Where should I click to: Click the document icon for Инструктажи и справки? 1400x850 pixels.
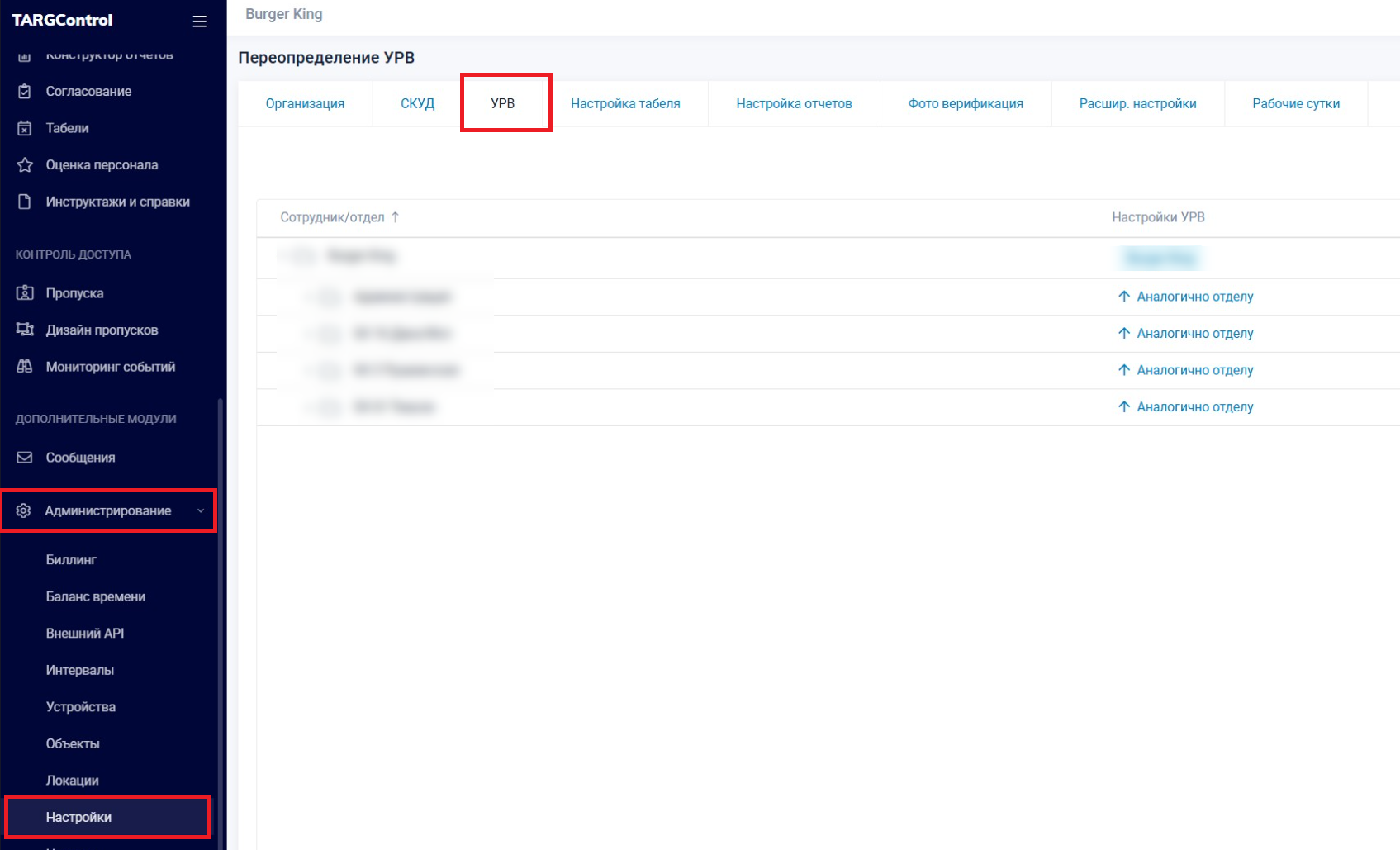pyautogui.click(x=25, y=202)
